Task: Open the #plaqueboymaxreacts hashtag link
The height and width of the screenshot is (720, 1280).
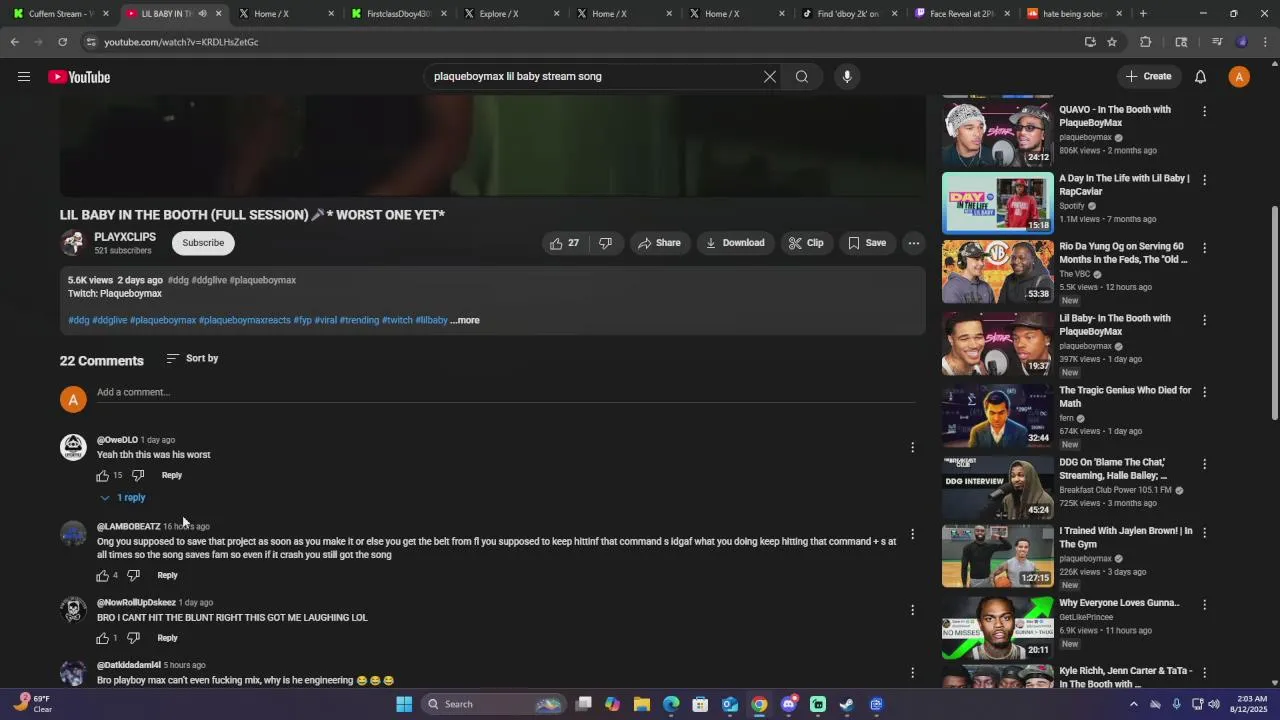Action: 244,321
